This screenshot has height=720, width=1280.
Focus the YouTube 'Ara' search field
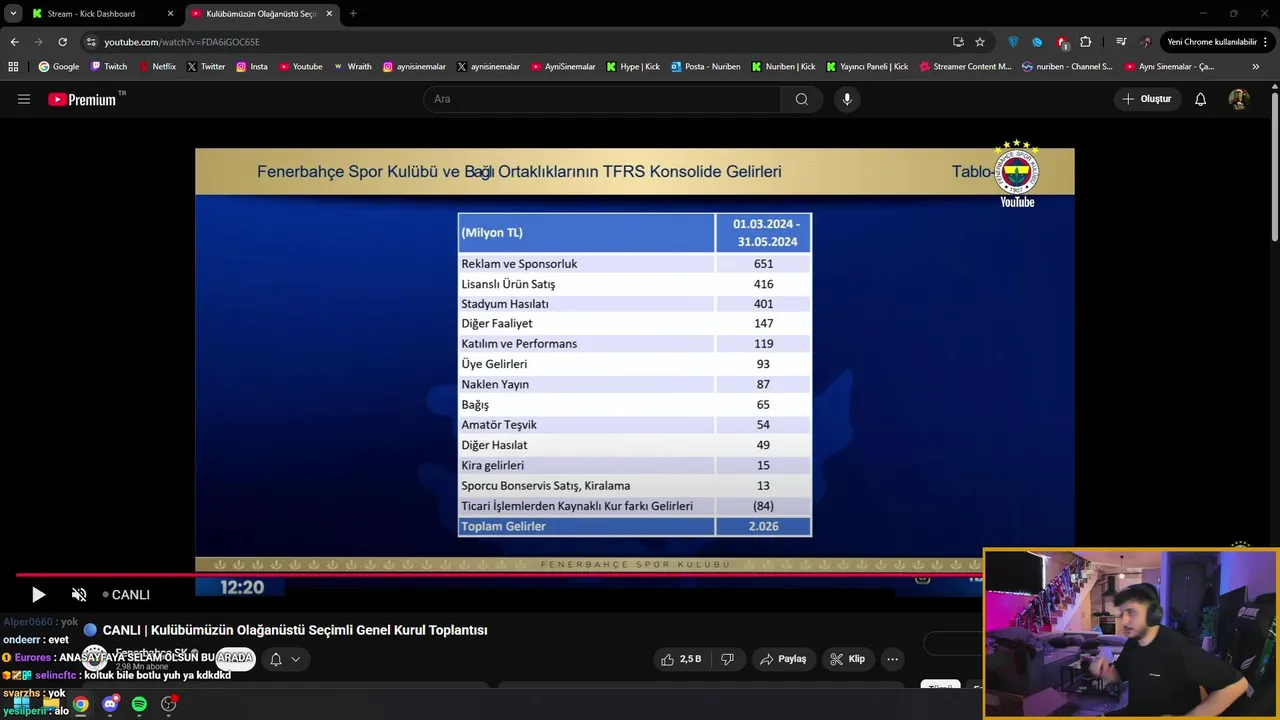click(602, 99)
